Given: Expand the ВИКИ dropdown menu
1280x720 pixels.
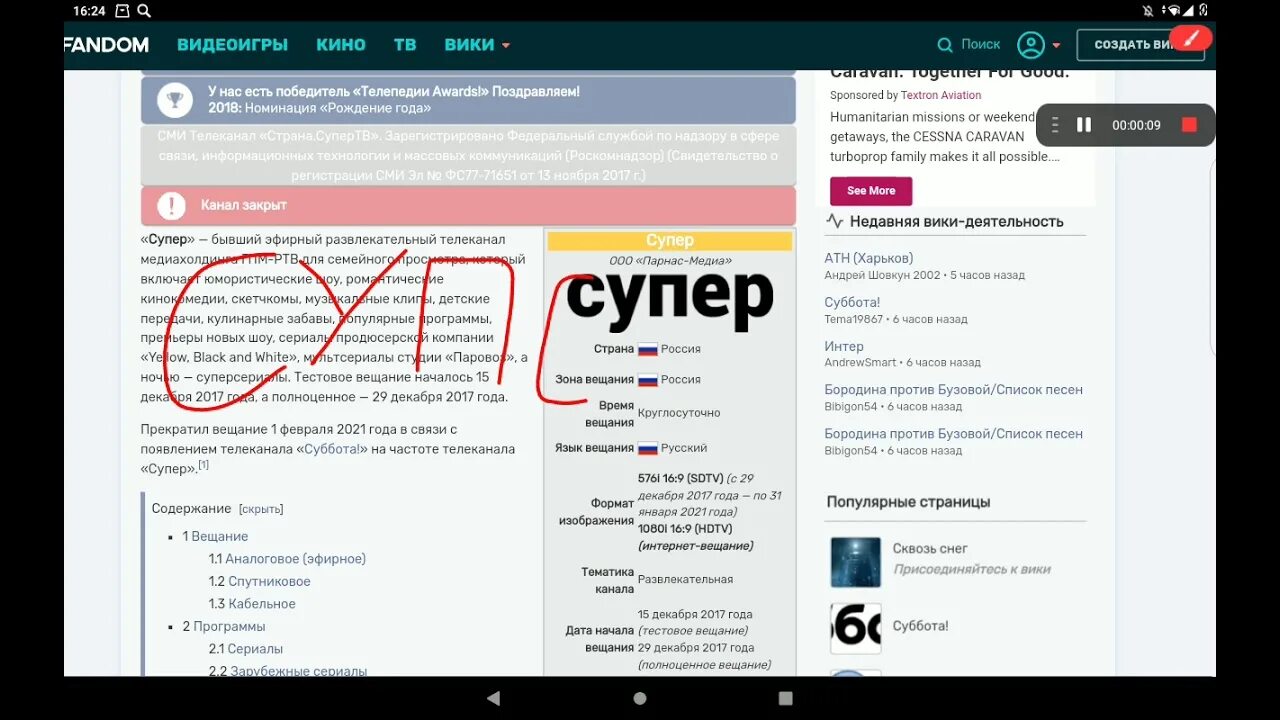Looking at the screenshot, I should 478,45.
